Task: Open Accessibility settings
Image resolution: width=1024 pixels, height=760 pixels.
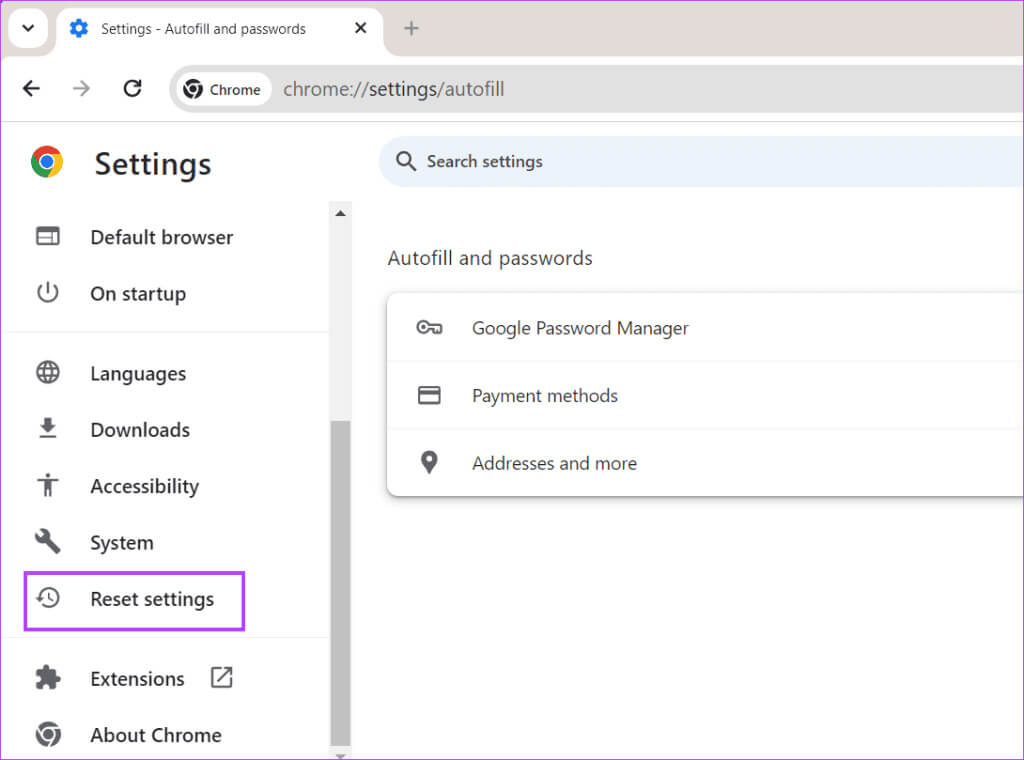Action: click(144, 485)
